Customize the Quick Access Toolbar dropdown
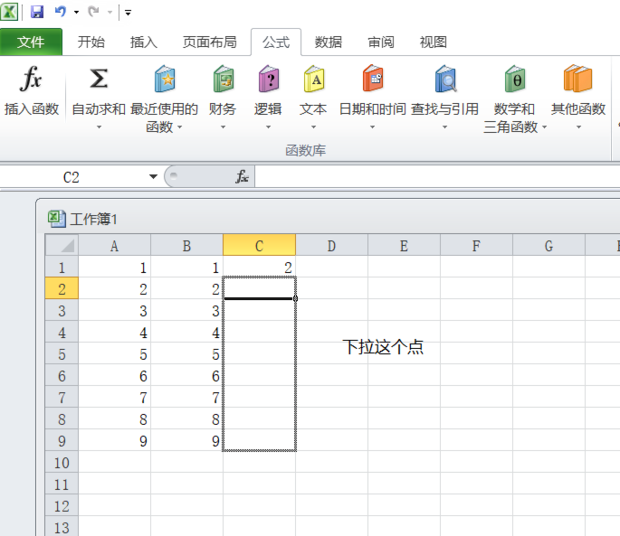This screenshot has width=620, height=536. pyautogui.click(x=128, y=12)
